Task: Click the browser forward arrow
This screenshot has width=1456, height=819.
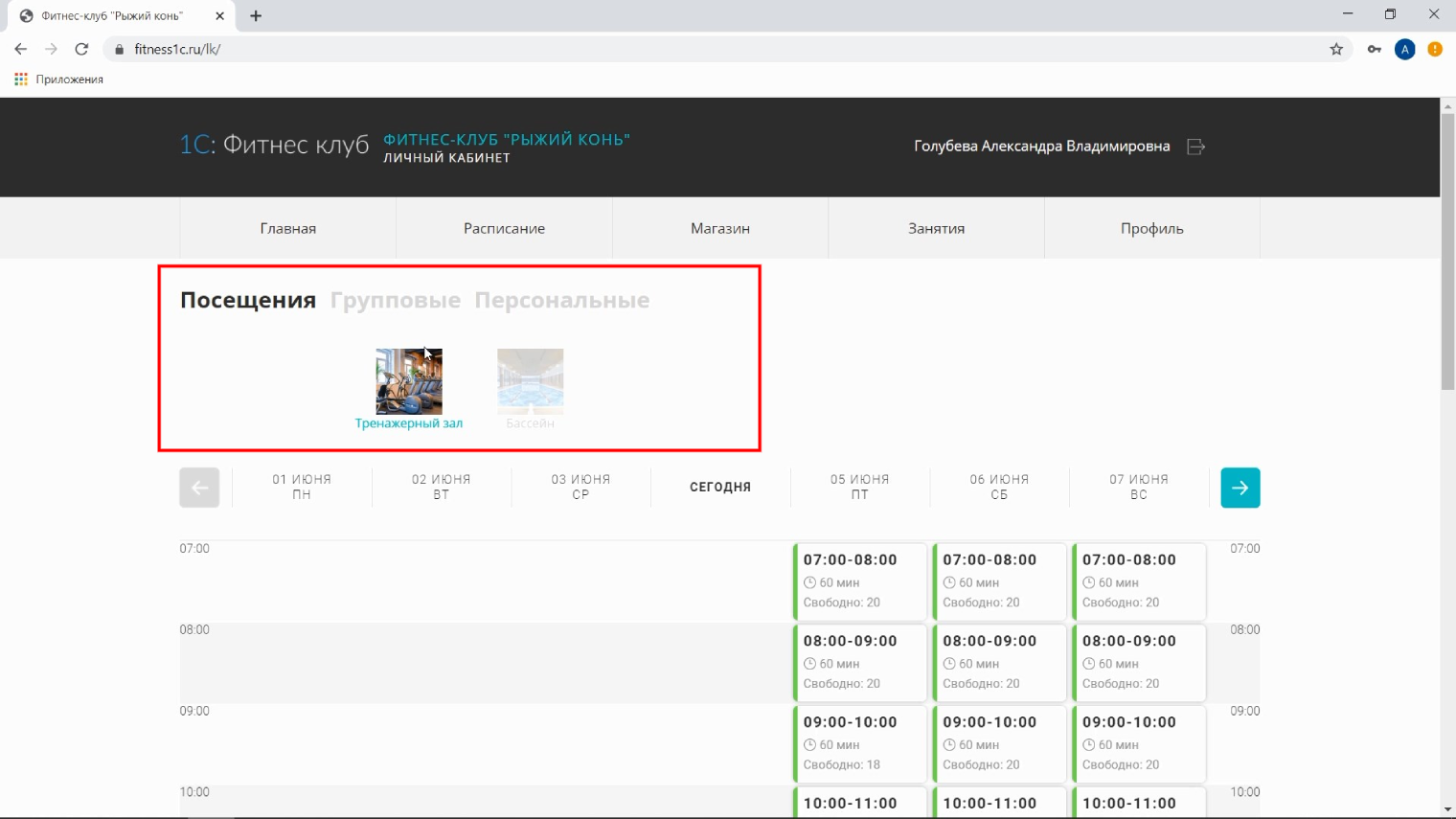Action: click(52, 49)
